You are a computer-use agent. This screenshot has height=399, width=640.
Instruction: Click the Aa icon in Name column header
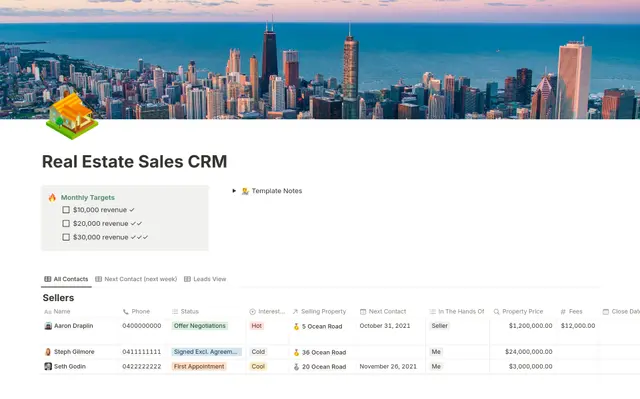click(48, 312)
